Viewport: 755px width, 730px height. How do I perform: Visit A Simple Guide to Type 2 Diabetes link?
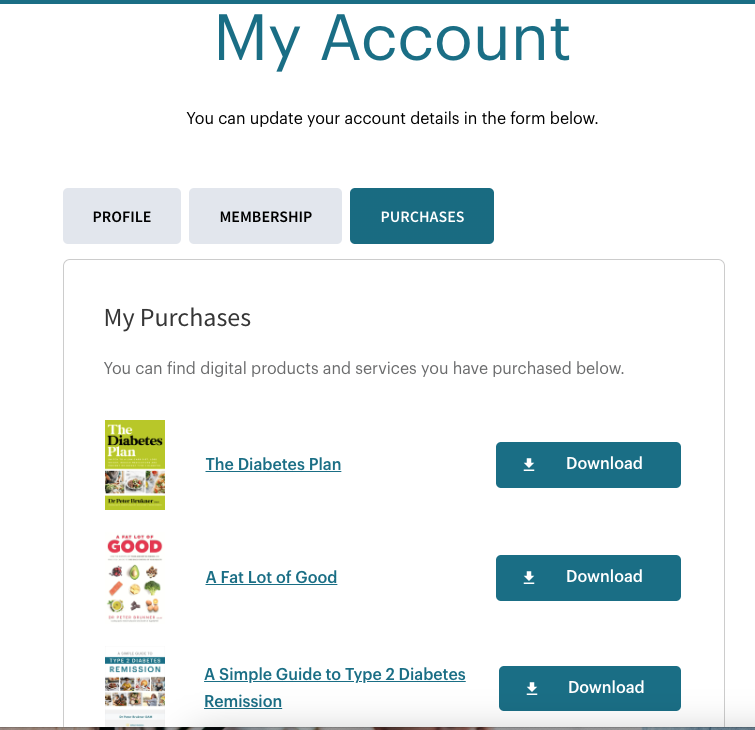coord(335,674)
